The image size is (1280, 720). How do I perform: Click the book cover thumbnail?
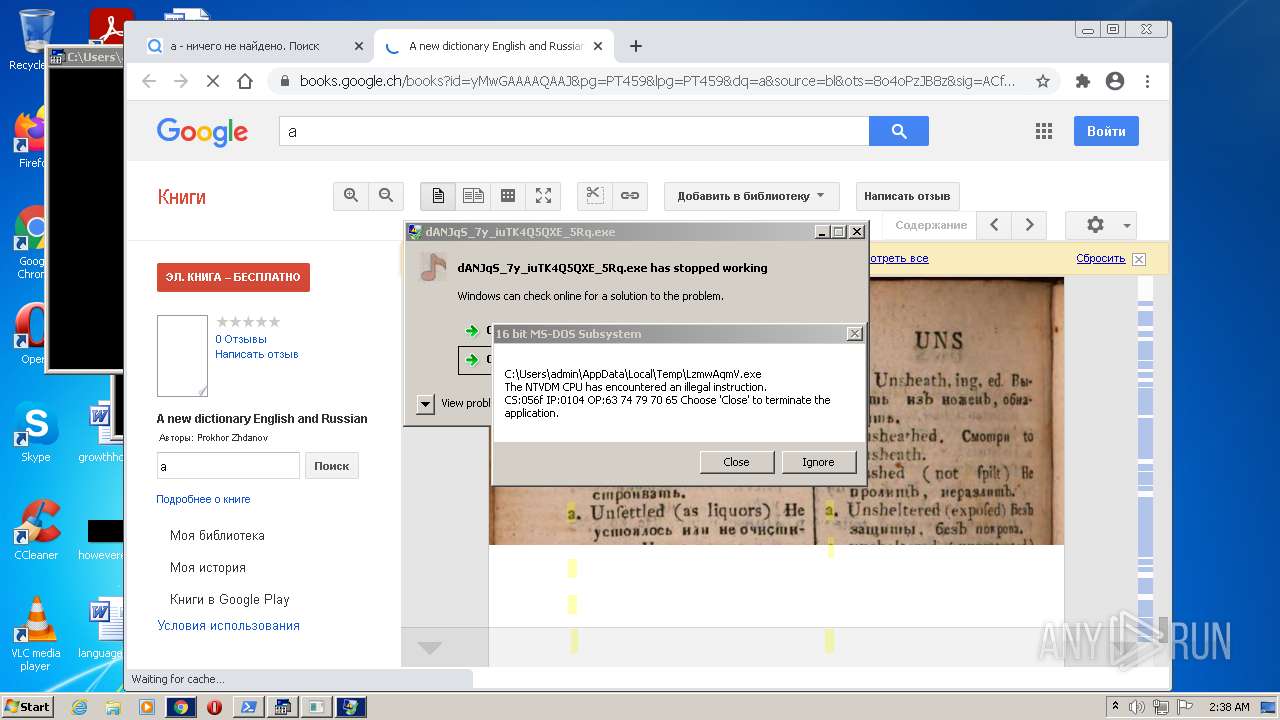(182, 356)
